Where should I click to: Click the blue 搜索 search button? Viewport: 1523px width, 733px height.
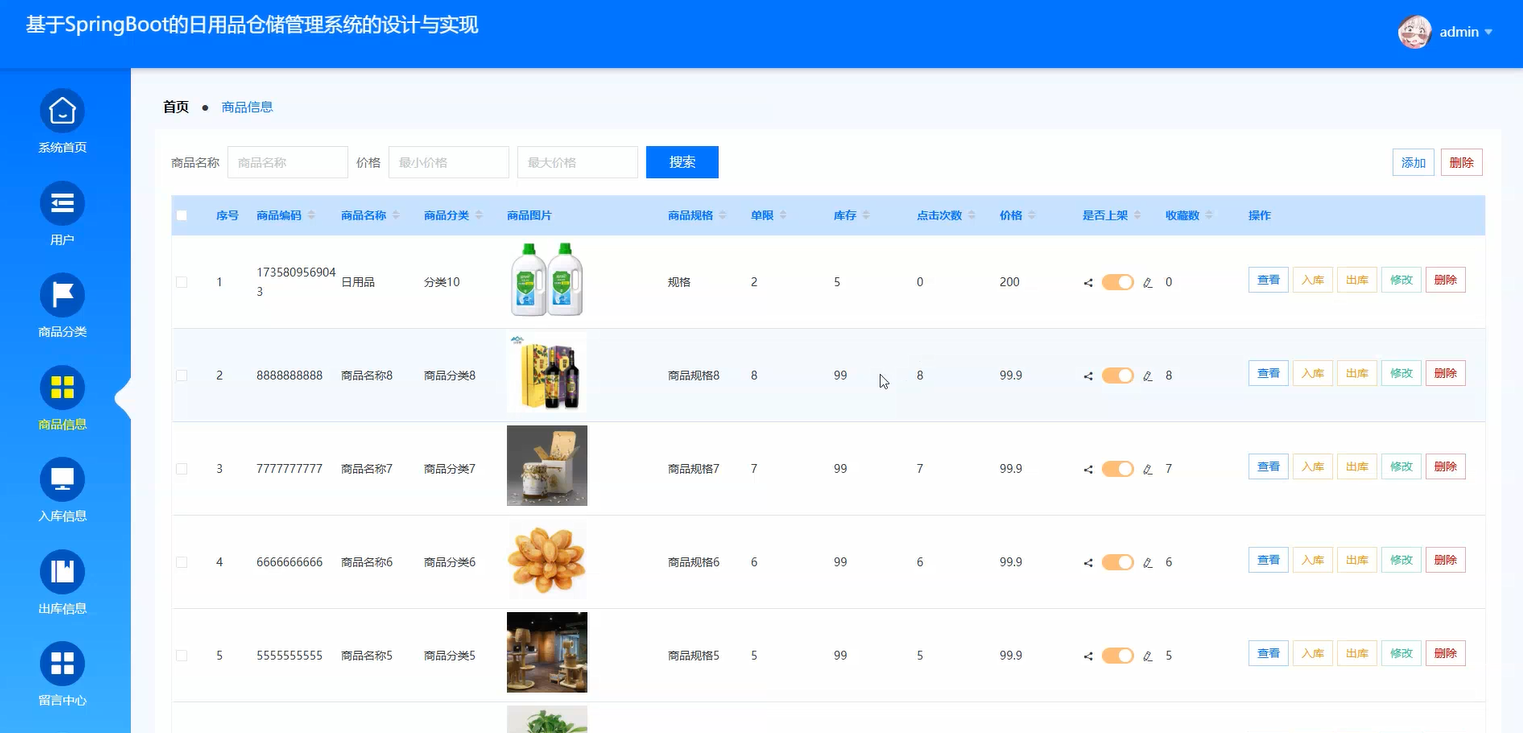[x=682, y=161]
